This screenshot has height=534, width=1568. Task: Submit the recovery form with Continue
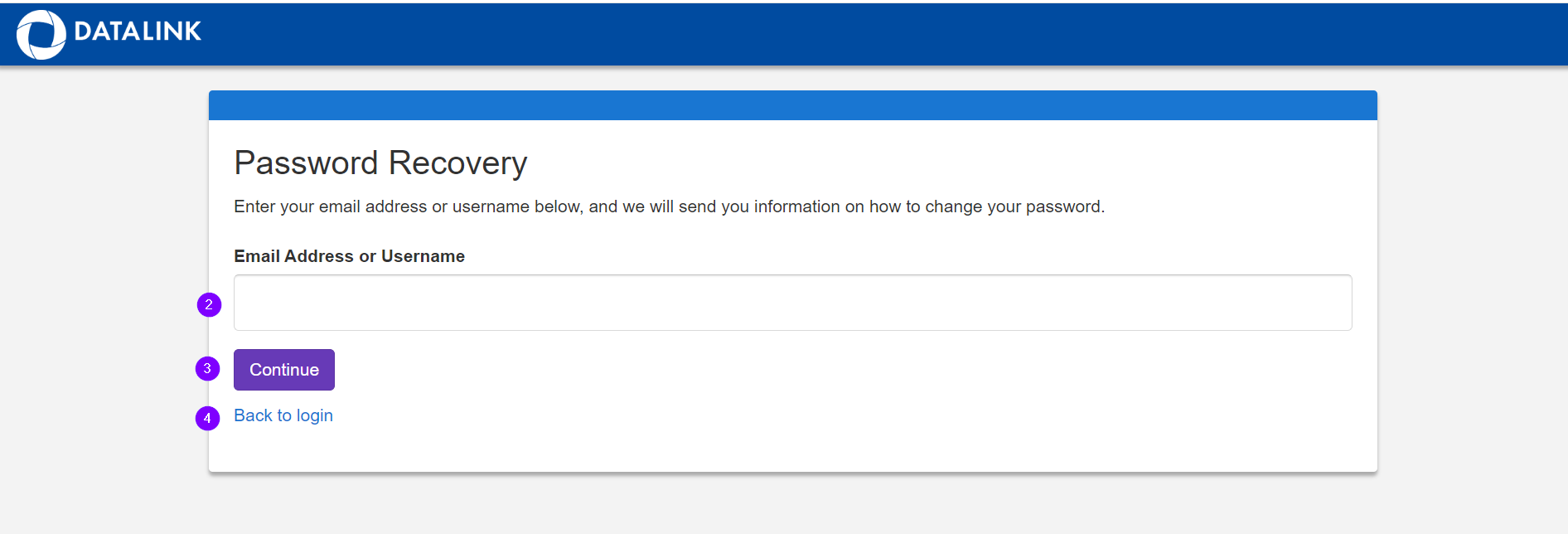[x=283, y=369]
